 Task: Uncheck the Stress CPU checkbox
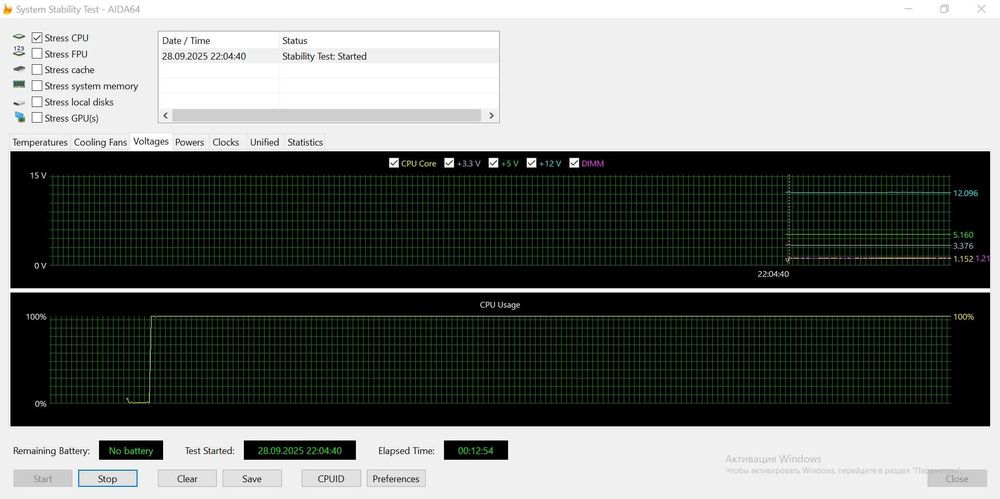[37, 38]
